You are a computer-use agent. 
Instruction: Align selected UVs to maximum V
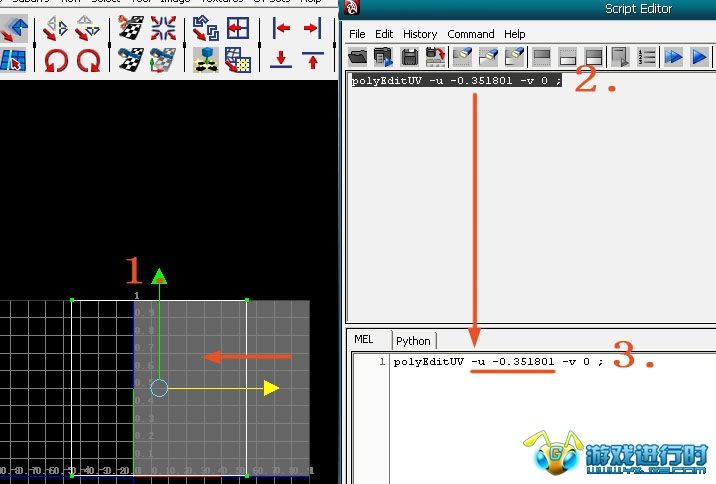point(313,60)
